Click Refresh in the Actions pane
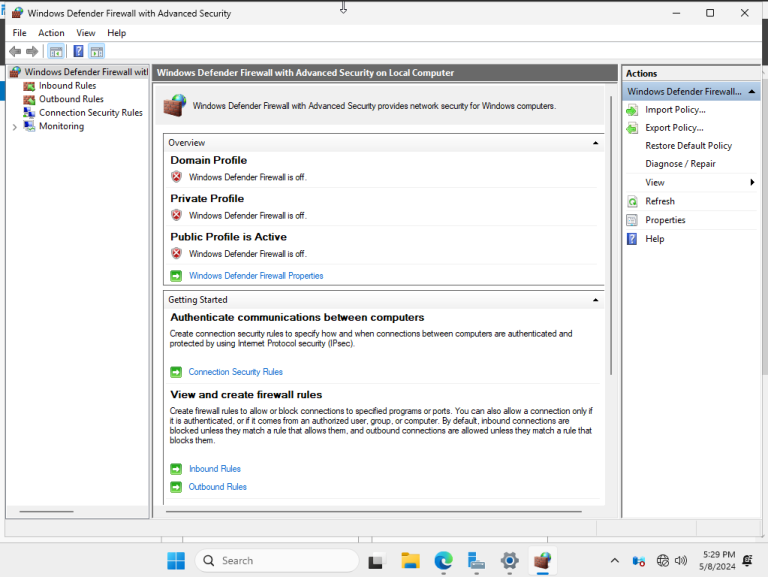 [660, 201]
